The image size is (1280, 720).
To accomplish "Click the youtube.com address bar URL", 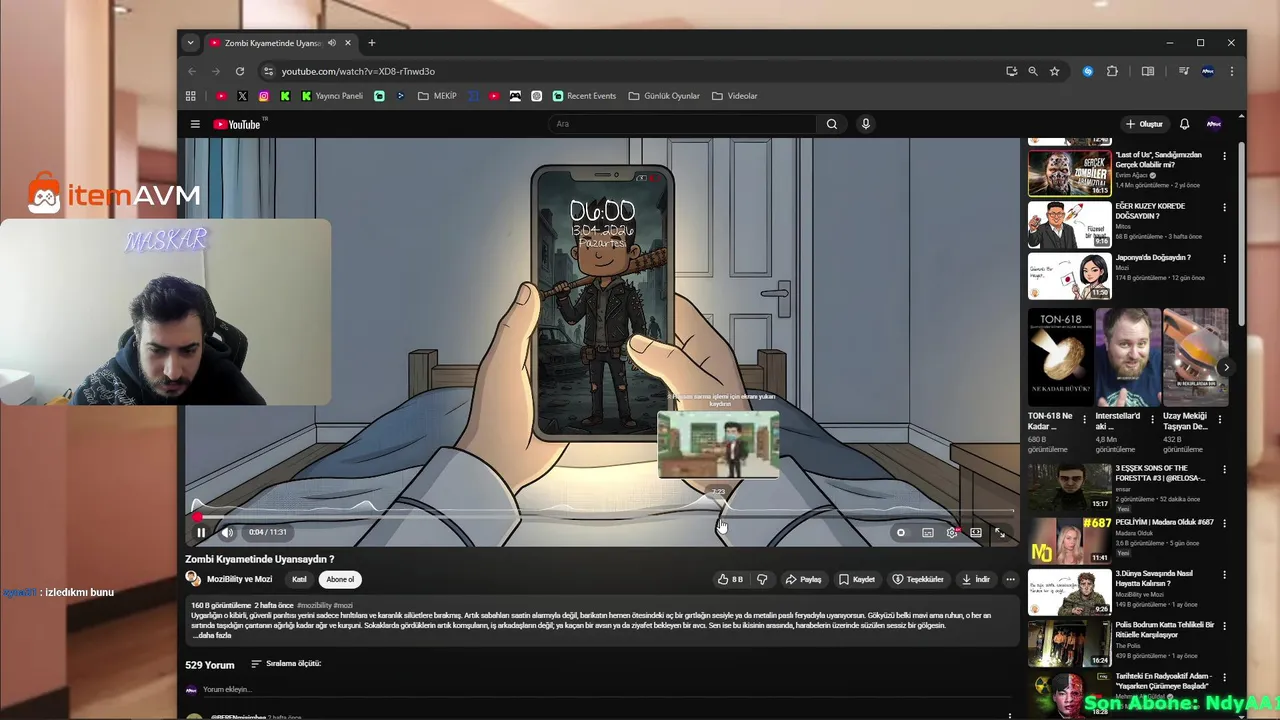I will tap(358, 71).
